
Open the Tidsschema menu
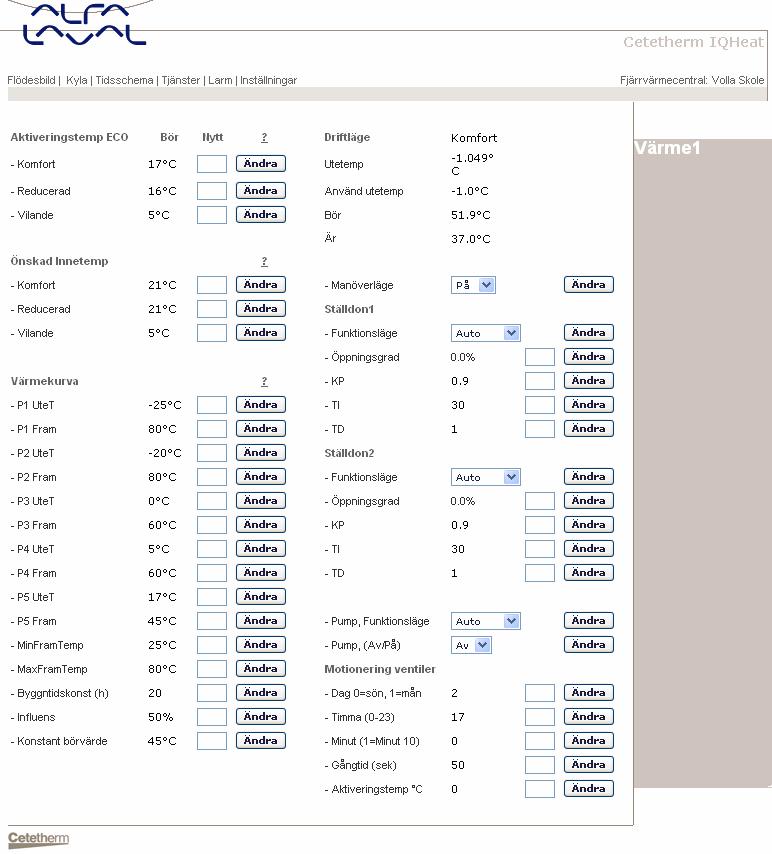click(124, 80)
